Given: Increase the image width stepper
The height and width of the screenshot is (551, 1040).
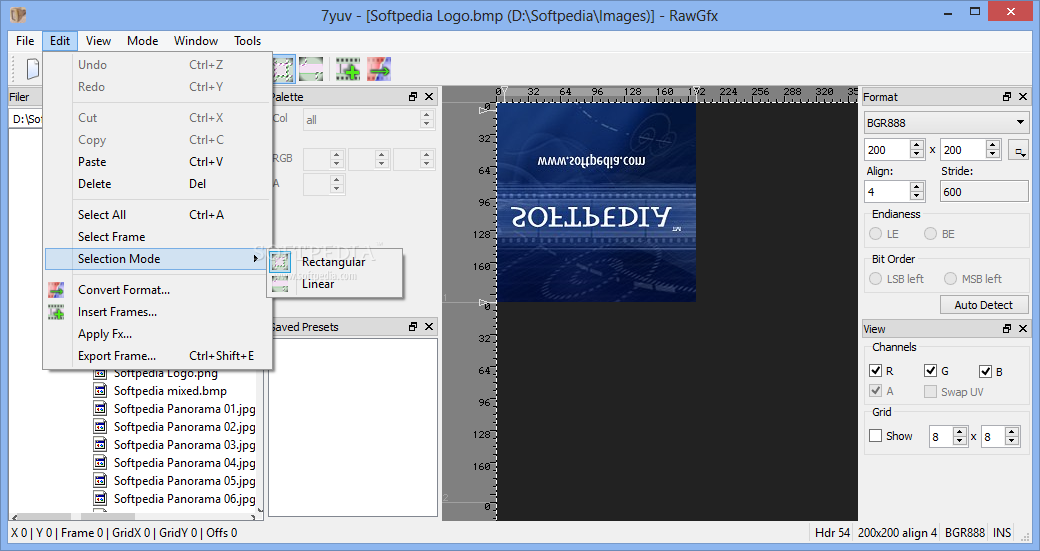Looking at the screenshot, I should (917, 145).
